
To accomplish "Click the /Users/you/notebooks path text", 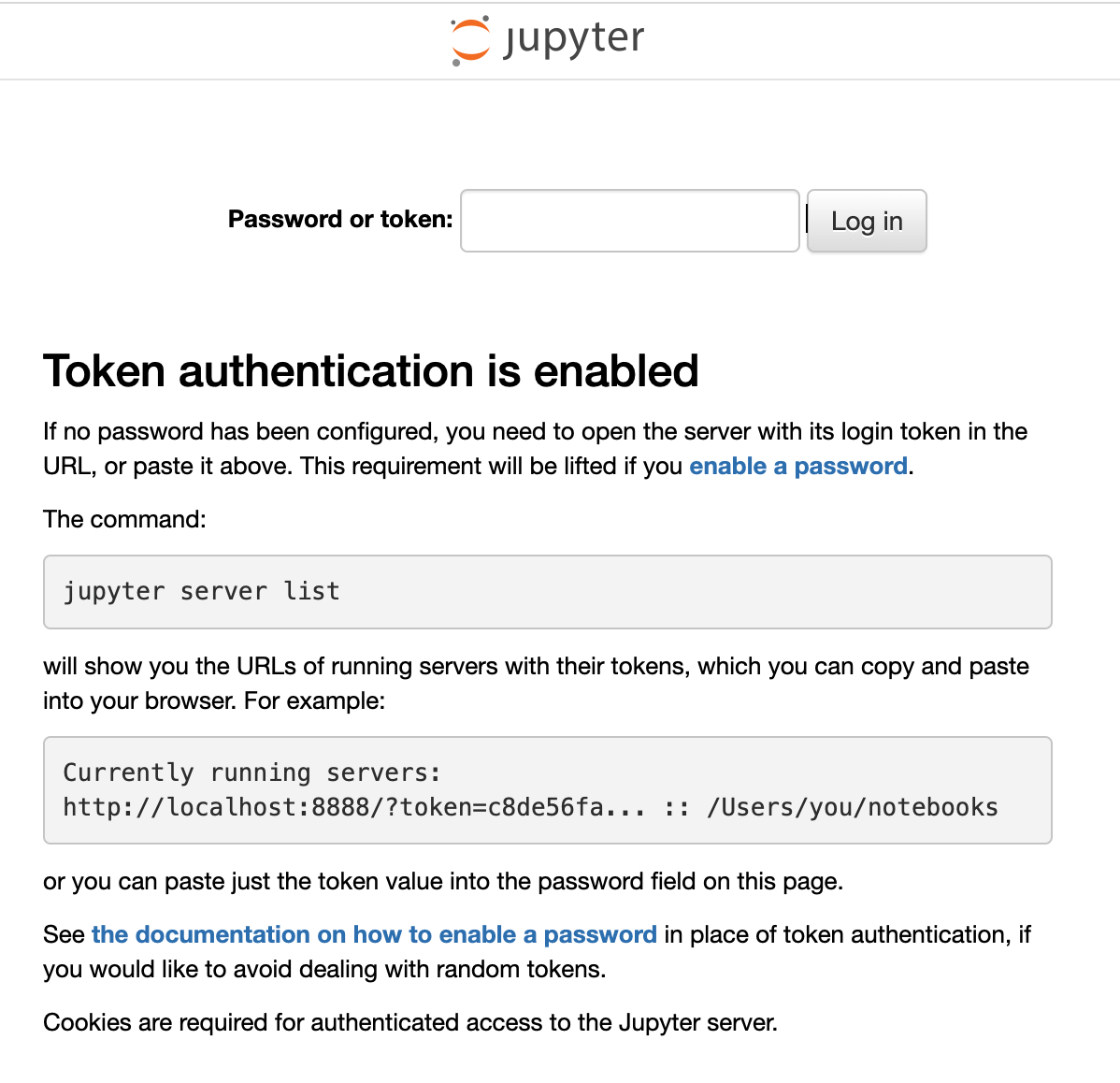I will (x=852, y=807).
